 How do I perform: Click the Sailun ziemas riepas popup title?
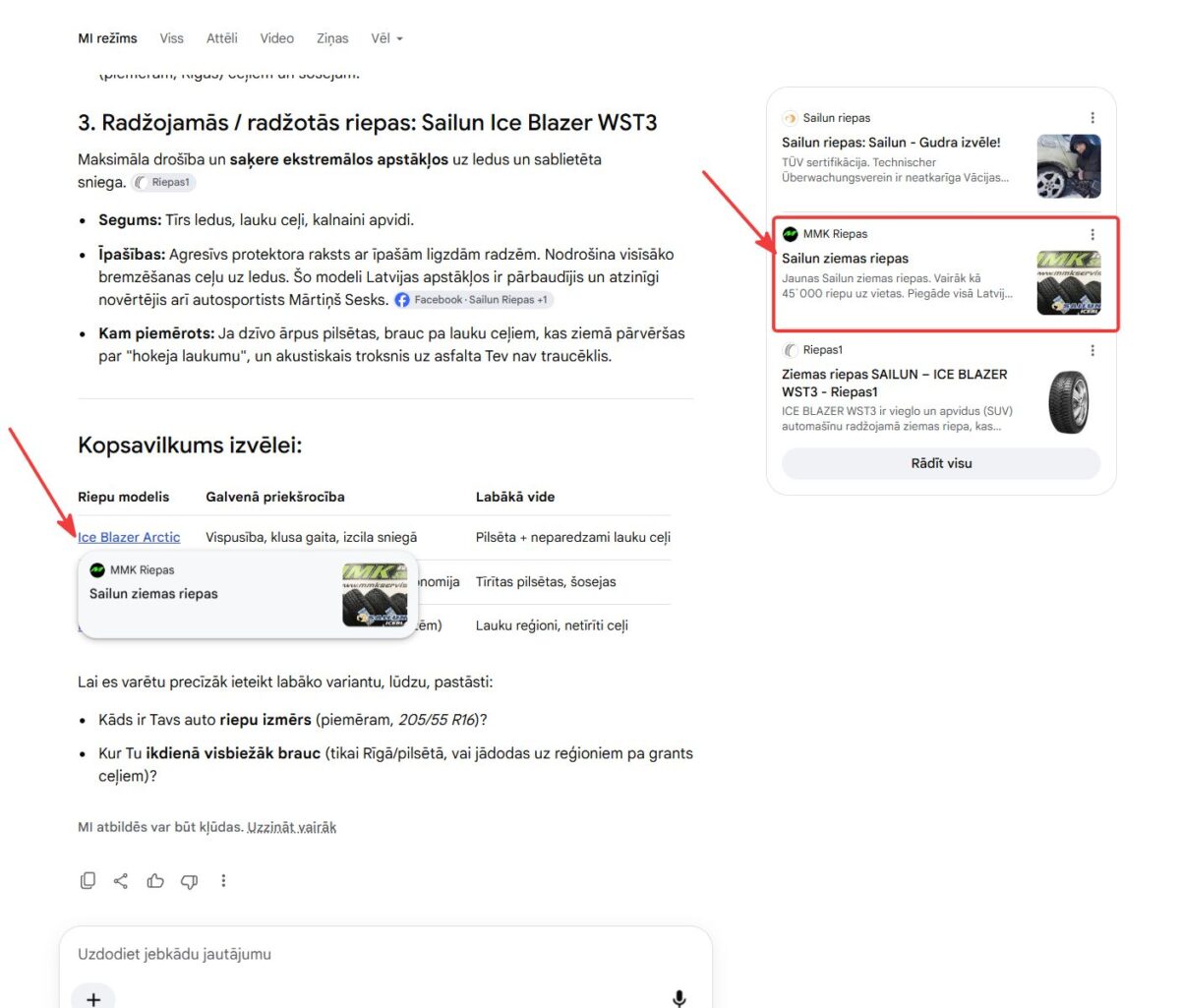point(153,594)
